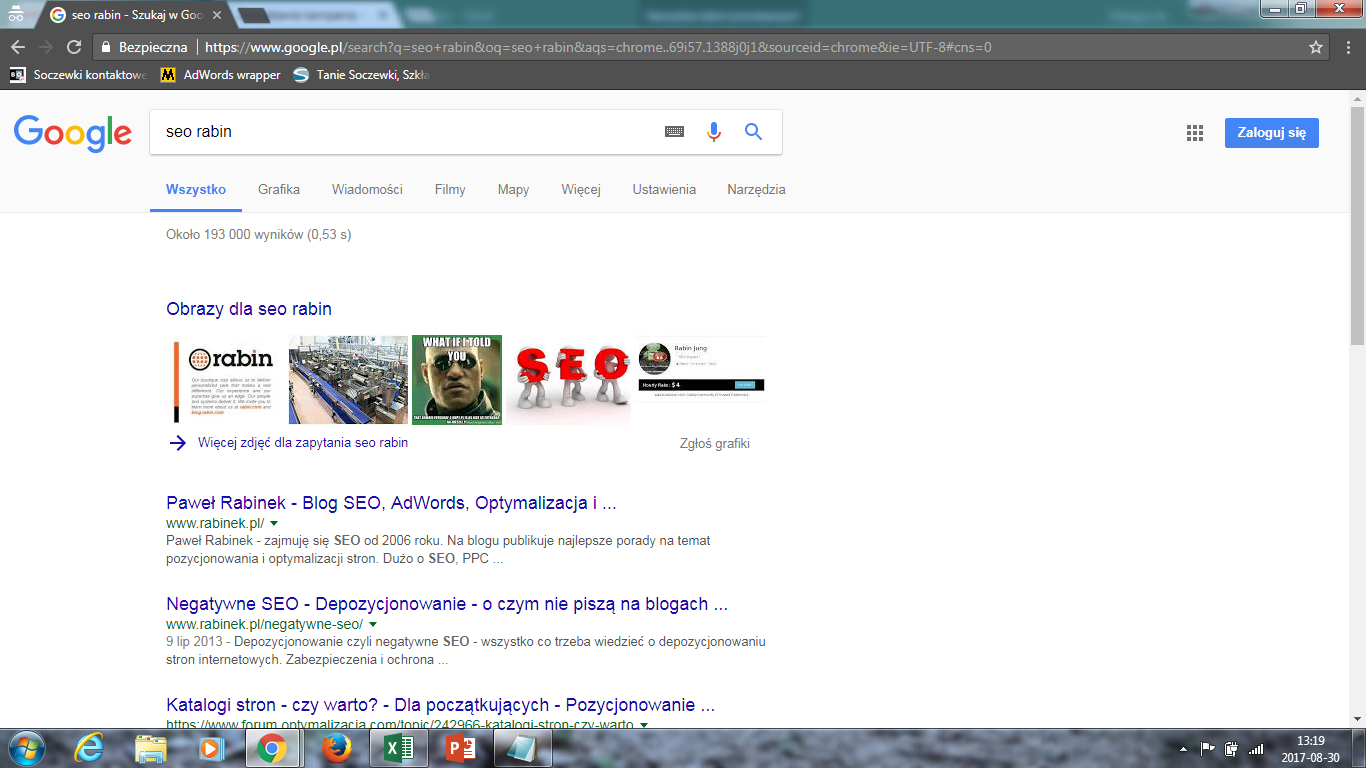Open the Ustawienia menu

point(664,189)
